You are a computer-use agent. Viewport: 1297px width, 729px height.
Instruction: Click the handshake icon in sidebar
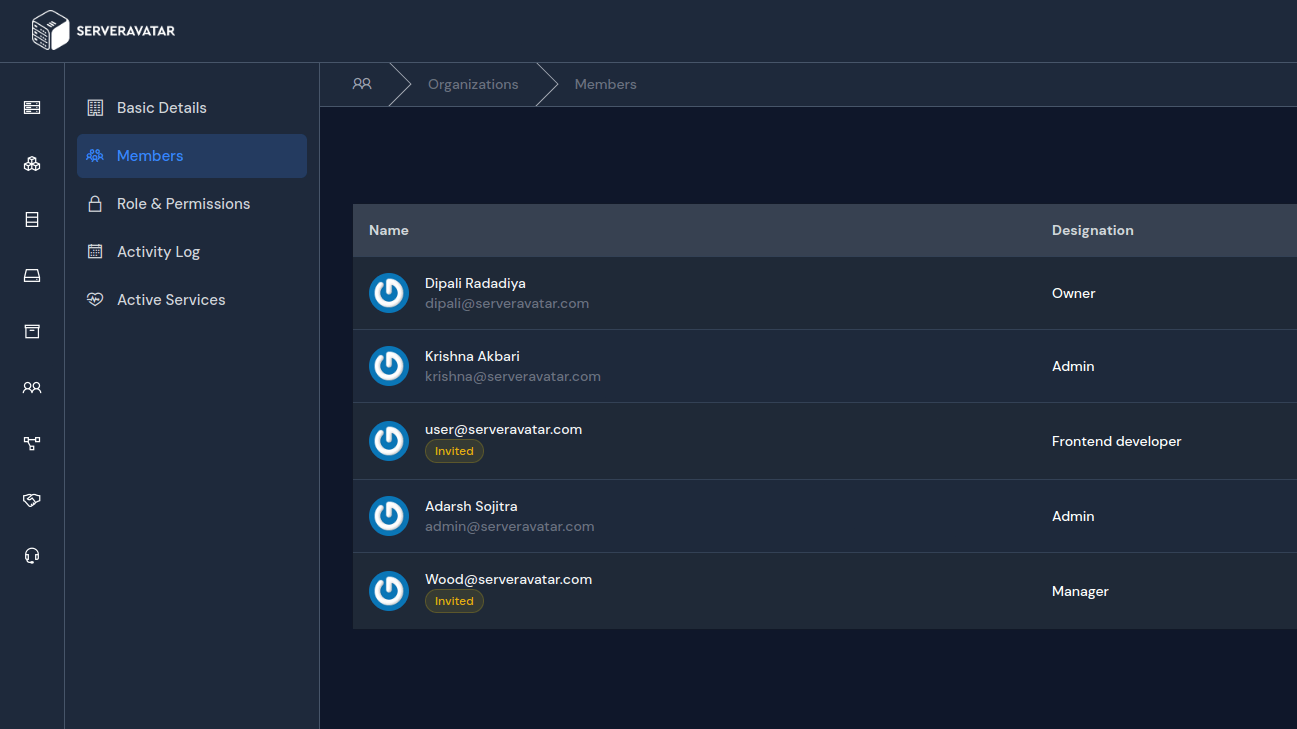pos(32,500)
